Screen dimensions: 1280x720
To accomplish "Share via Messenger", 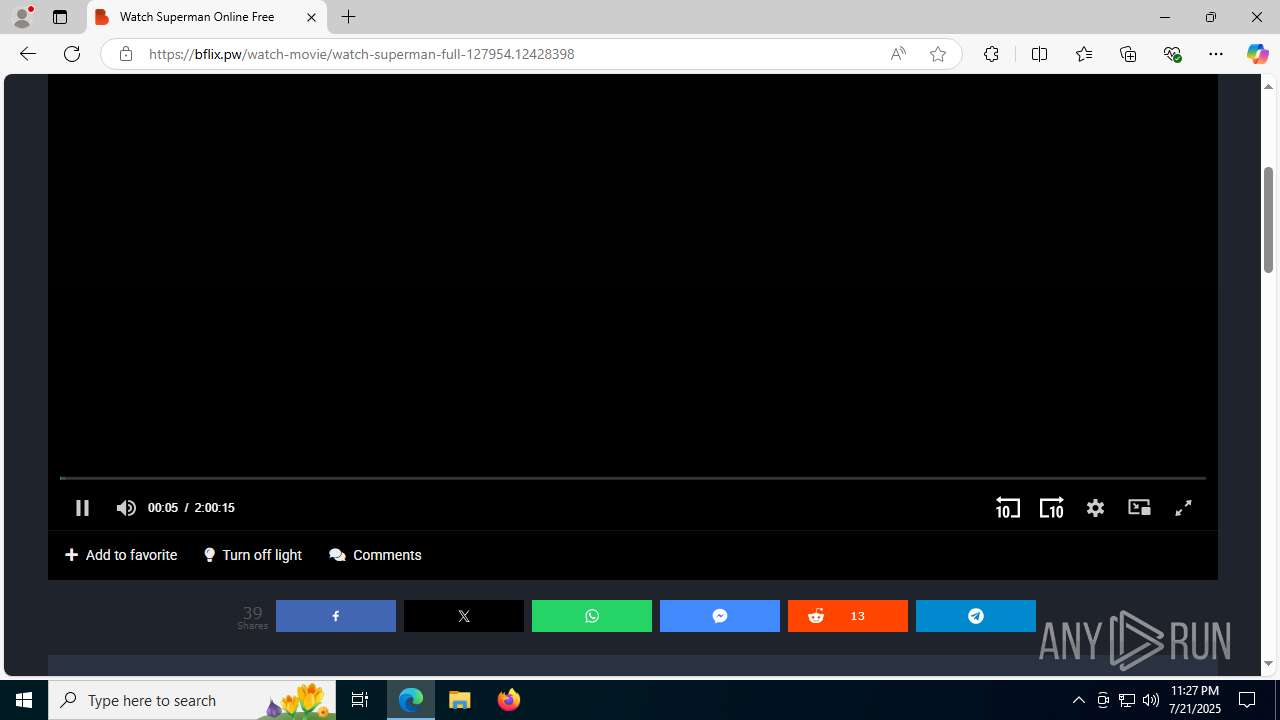I will [x=720, y=616].
